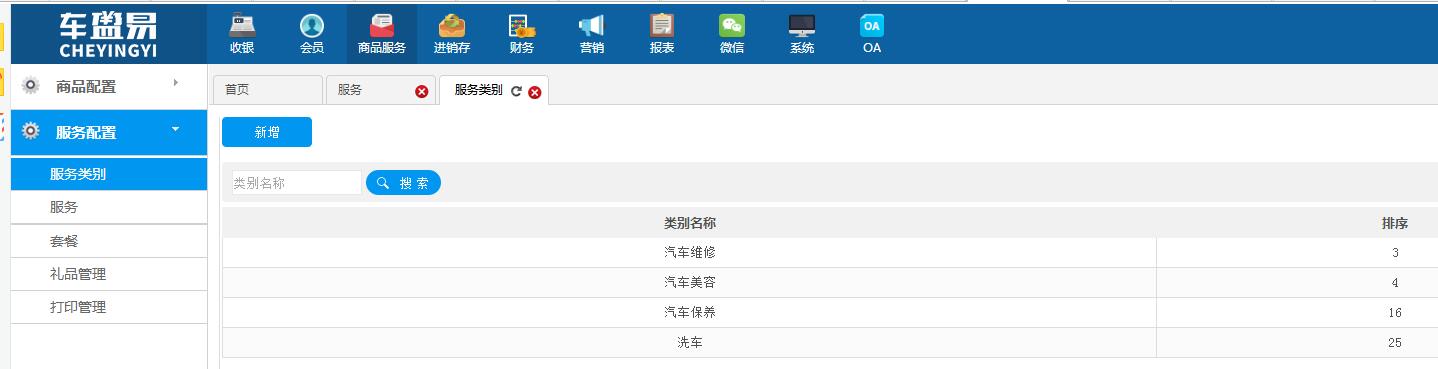Click sort value 3 of 汽车维修
The height and width of the screenshot is (369, 1438).
(1395, 253)
